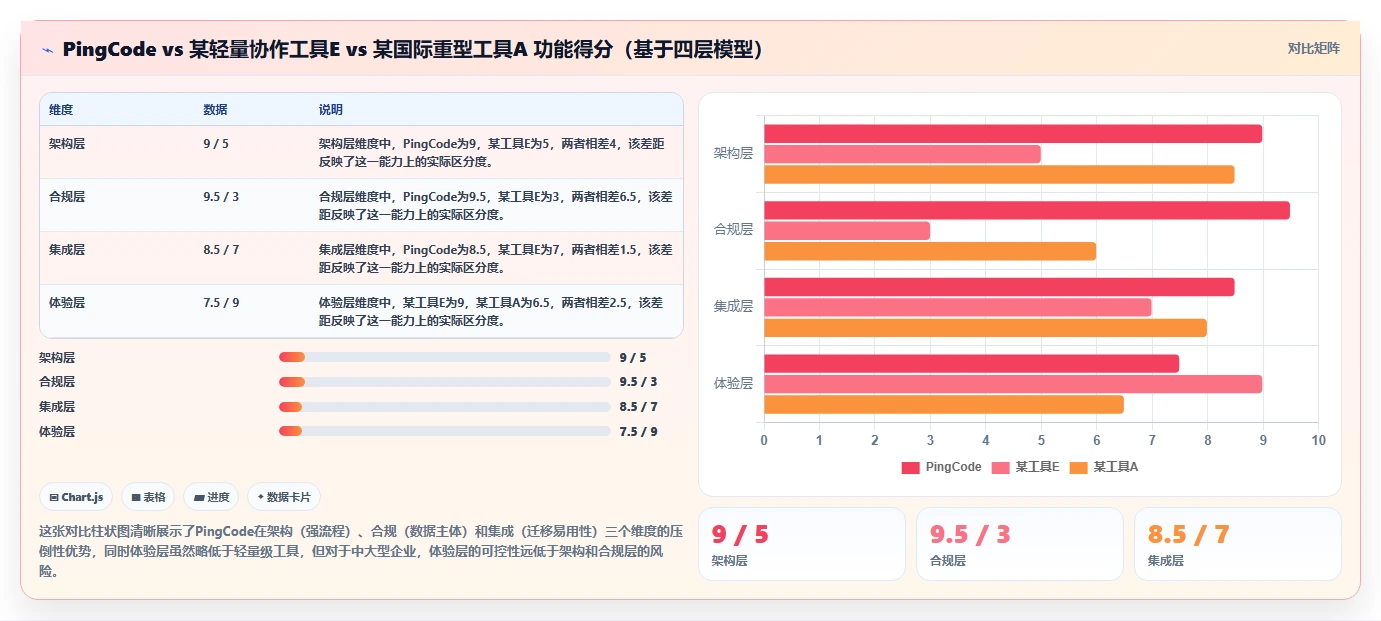Click the PingCode vs 某轻量协作工具E title
Image resolution: width=1381 pixels, height=621 pixels.
413,50
